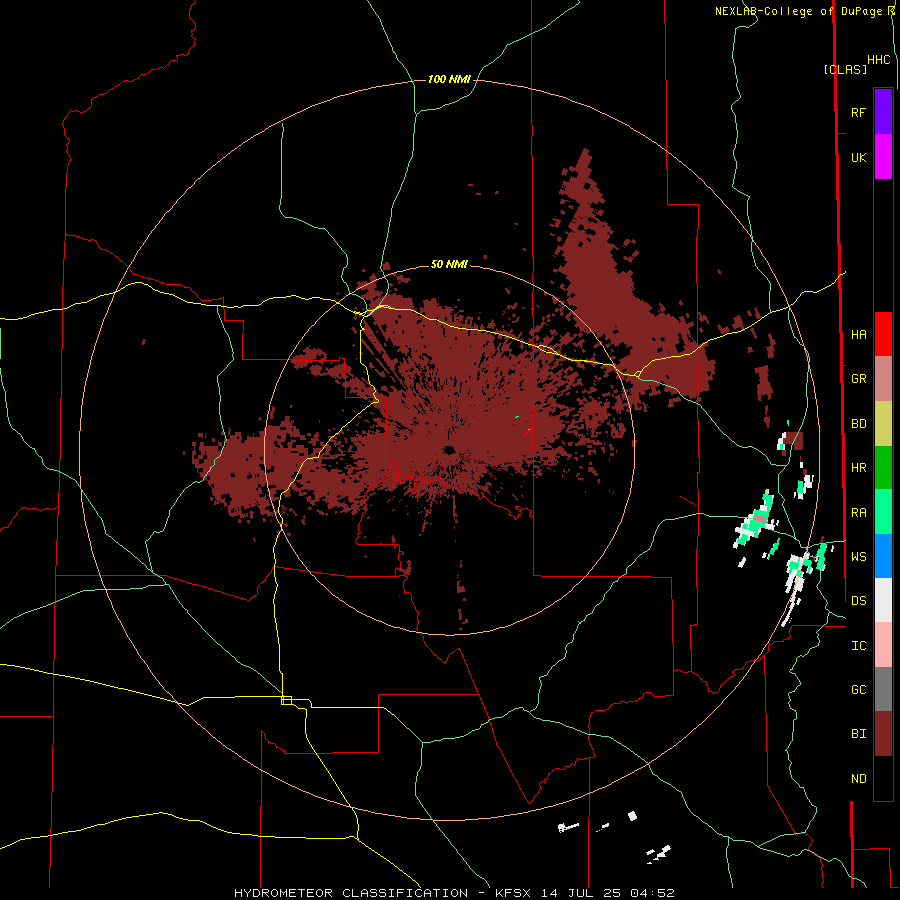
Task: Click the UK legend label
Action: 858,158
